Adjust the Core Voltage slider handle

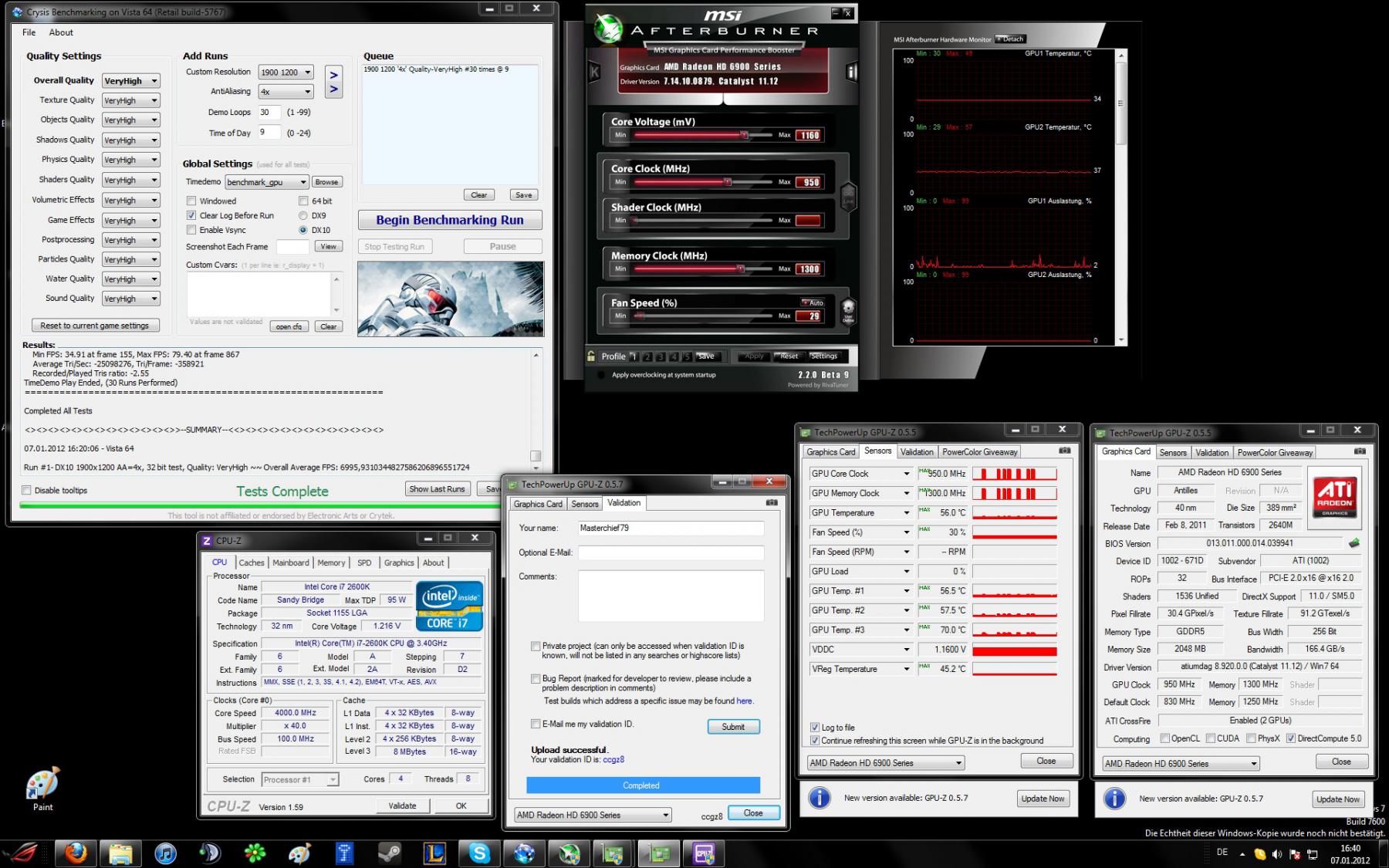click(x=745, y=135)
